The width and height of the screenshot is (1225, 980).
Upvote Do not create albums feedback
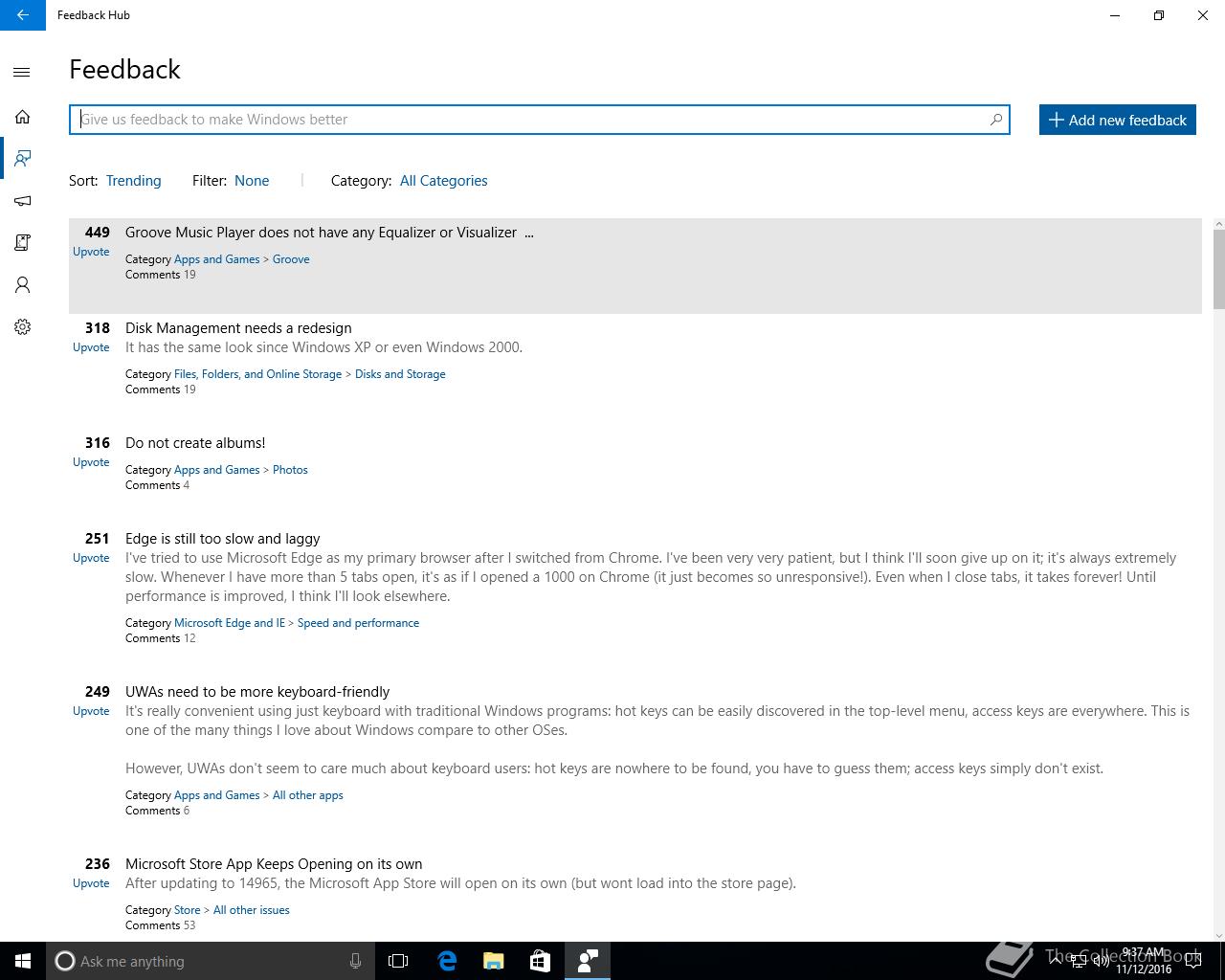[x=91, y=462]
